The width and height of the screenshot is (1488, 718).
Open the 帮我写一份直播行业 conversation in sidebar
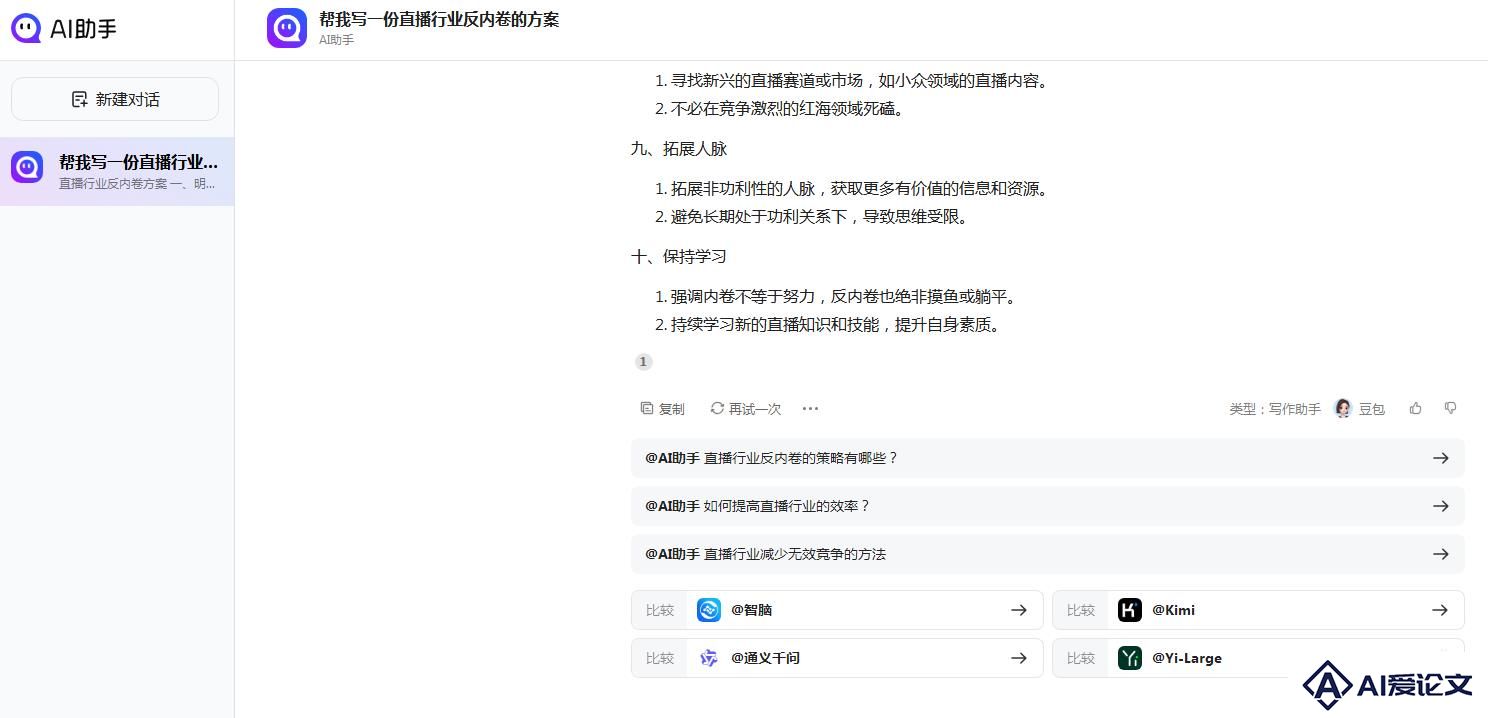(117, 171)
